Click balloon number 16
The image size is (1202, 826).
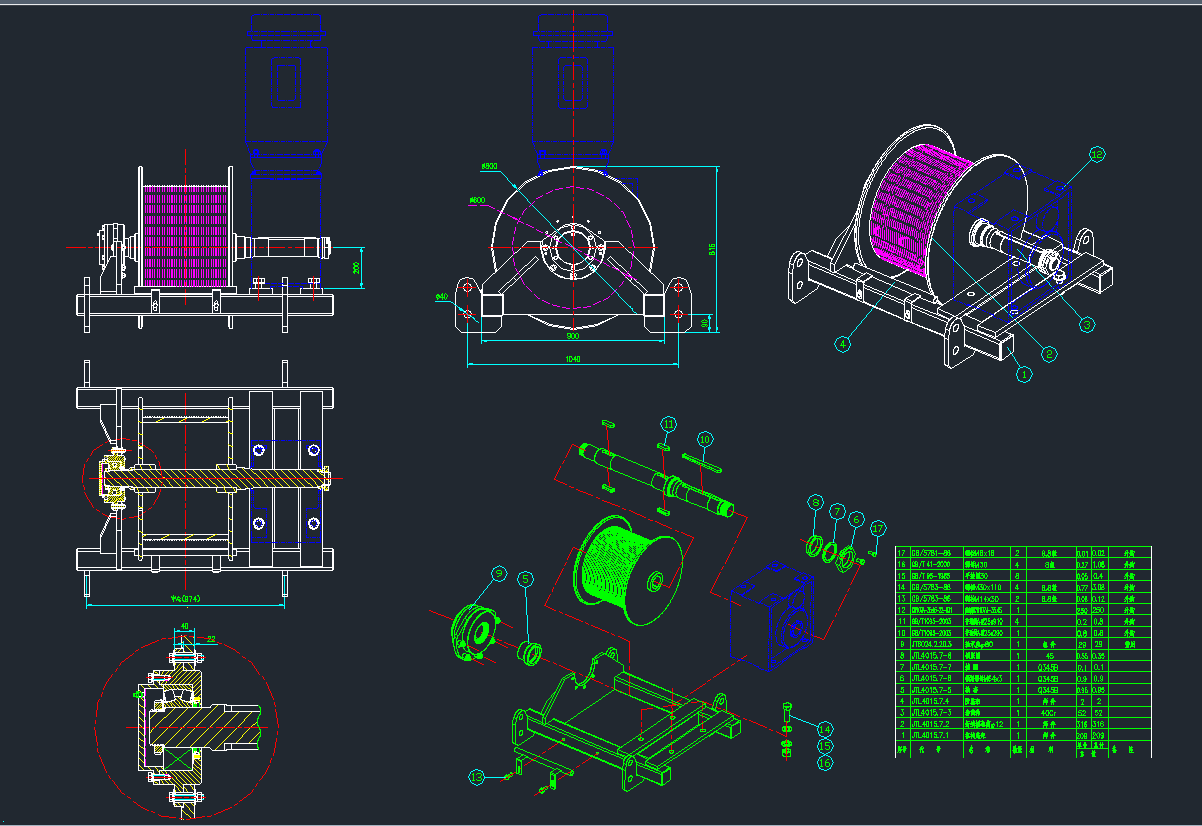pyautogui.click(x=477, y=775)
